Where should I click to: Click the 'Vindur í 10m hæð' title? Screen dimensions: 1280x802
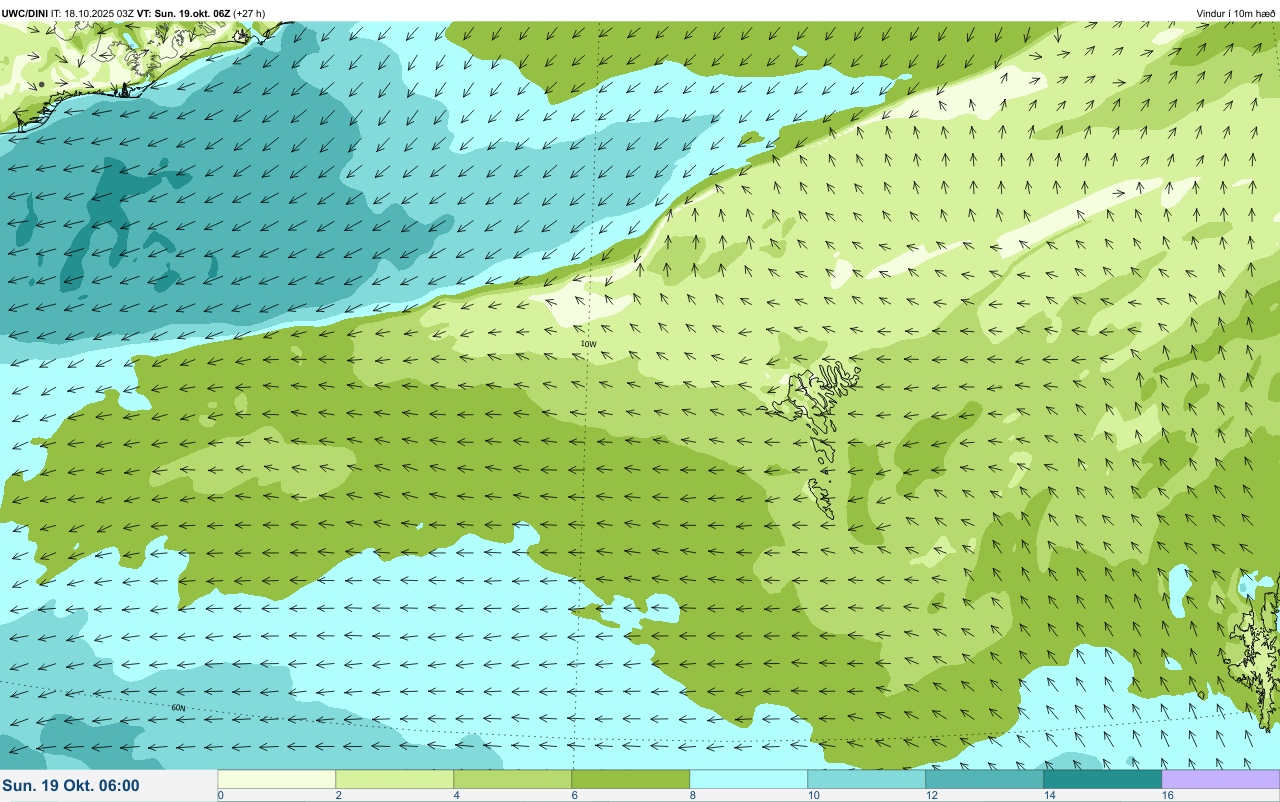click(1236, 13)
